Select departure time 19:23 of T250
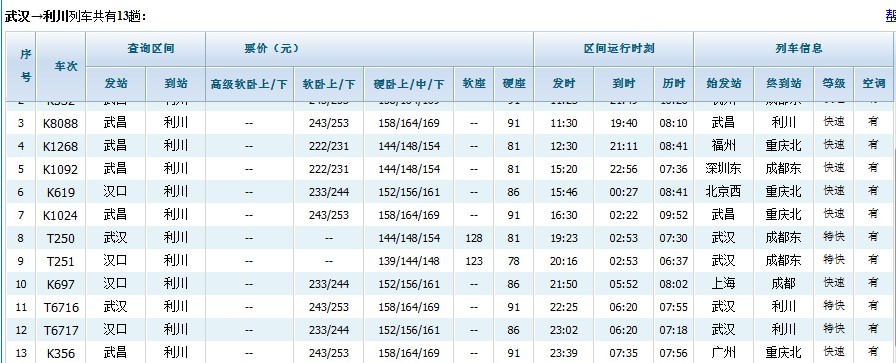896x363 pixels. tap(564, 238)
